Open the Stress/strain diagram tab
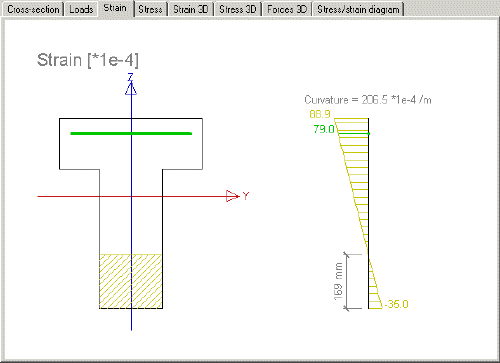Screen dimensions: 500x363 click(358, 9)
